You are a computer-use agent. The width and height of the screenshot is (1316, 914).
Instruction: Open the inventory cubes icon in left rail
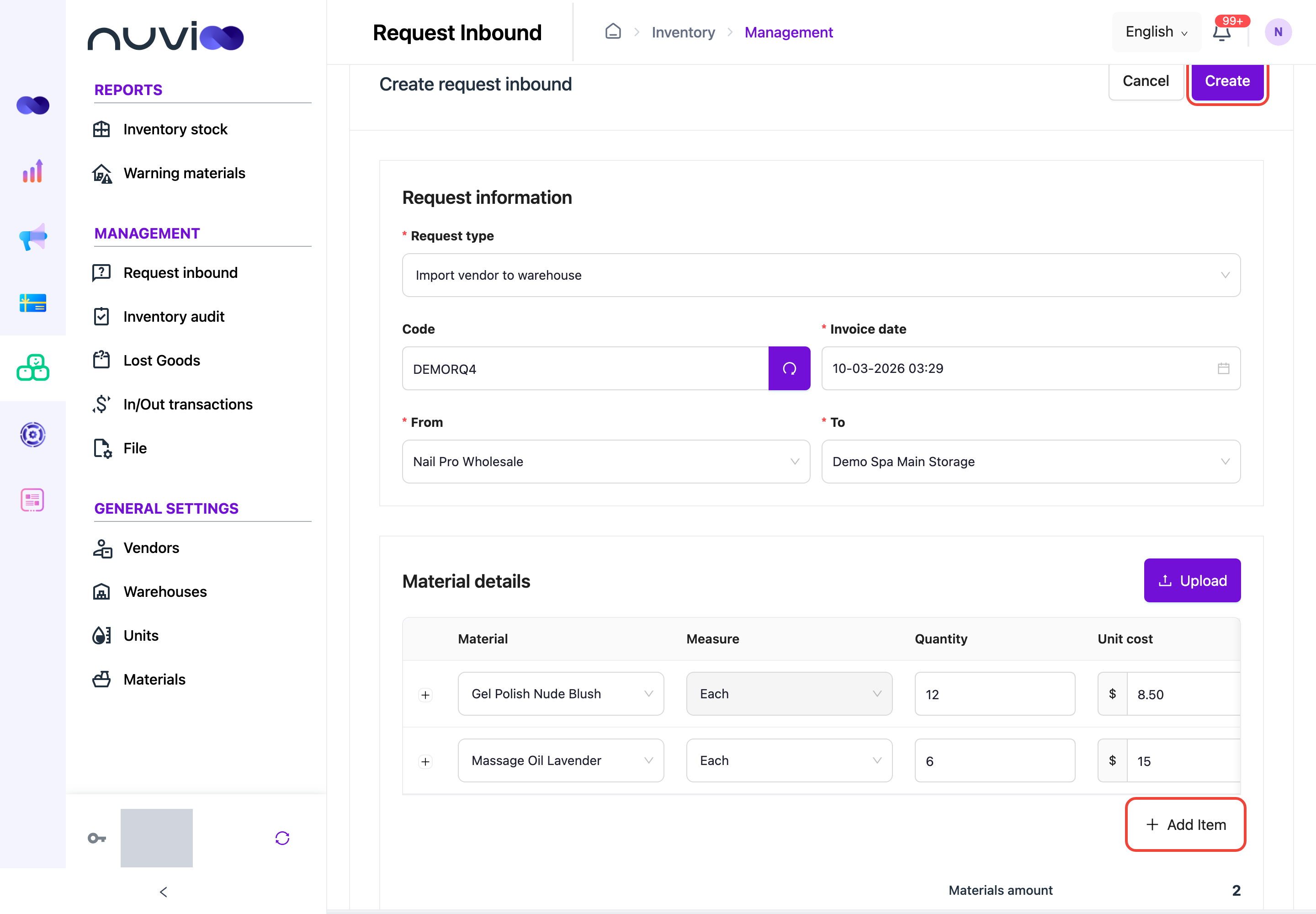[32, 368]
